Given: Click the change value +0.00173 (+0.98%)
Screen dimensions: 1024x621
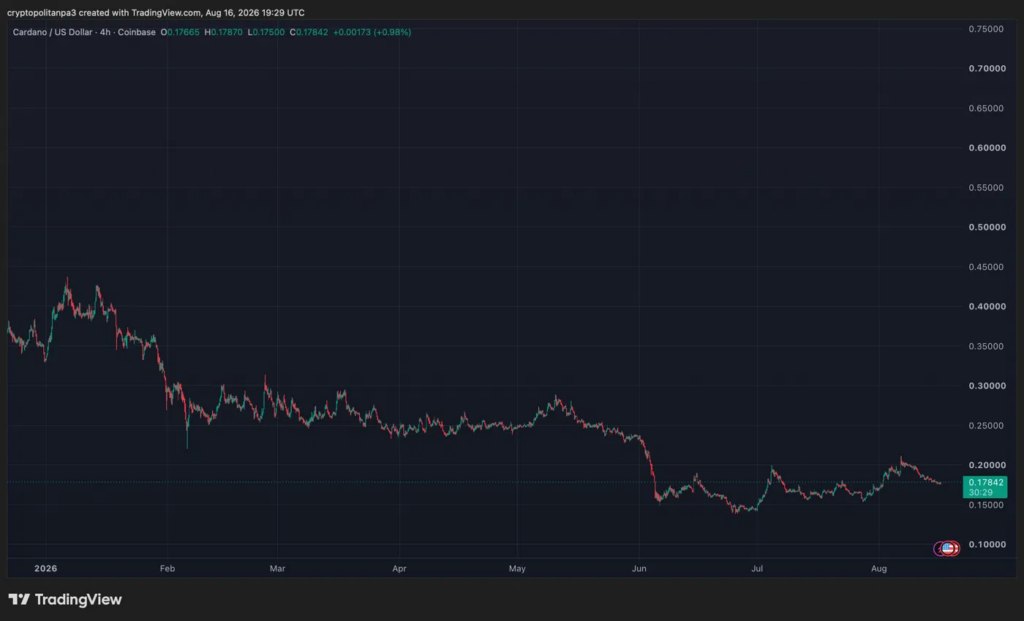Looking at the screenshot, I should (372, 32).
